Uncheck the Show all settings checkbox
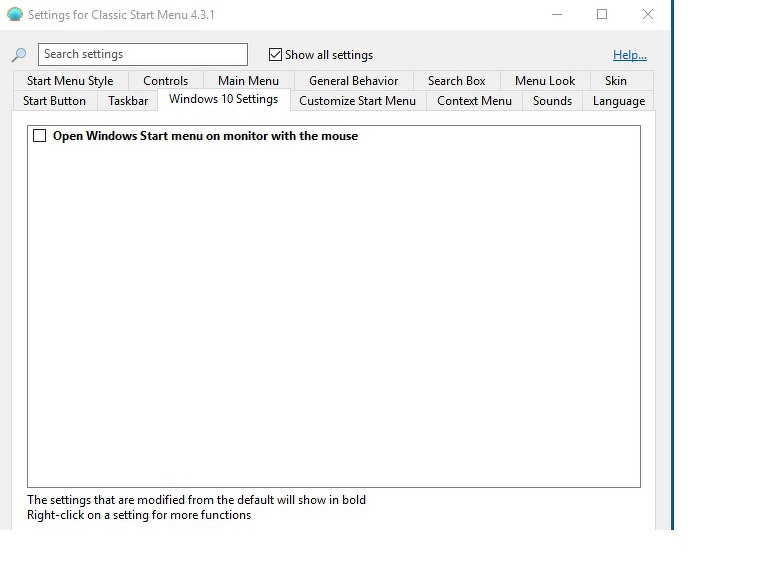The width and height of the screenshot is (777, 568). point(275,55)
